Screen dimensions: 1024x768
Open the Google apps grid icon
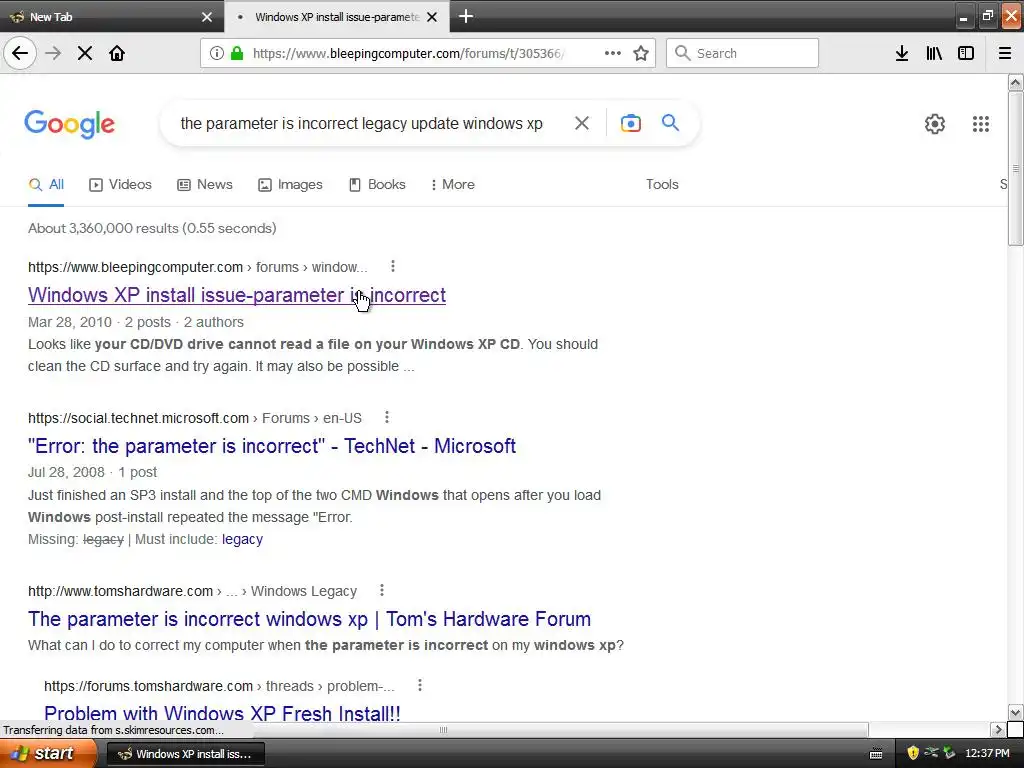coord(981,123)
